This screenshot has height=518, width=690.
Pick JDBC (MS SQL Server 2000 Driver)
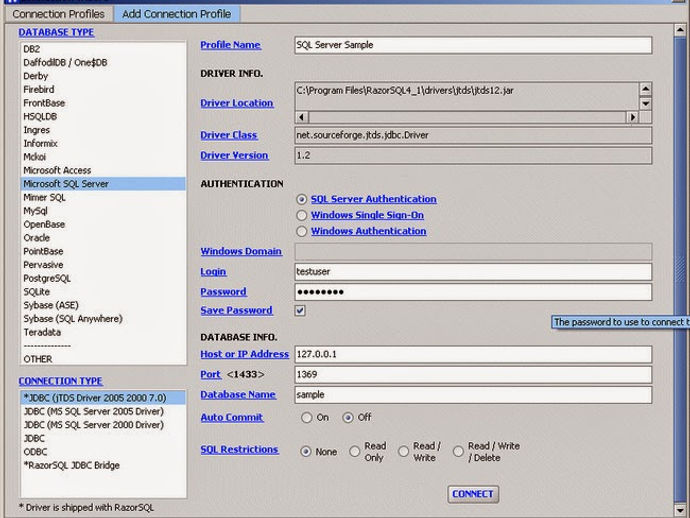(103, 425)
